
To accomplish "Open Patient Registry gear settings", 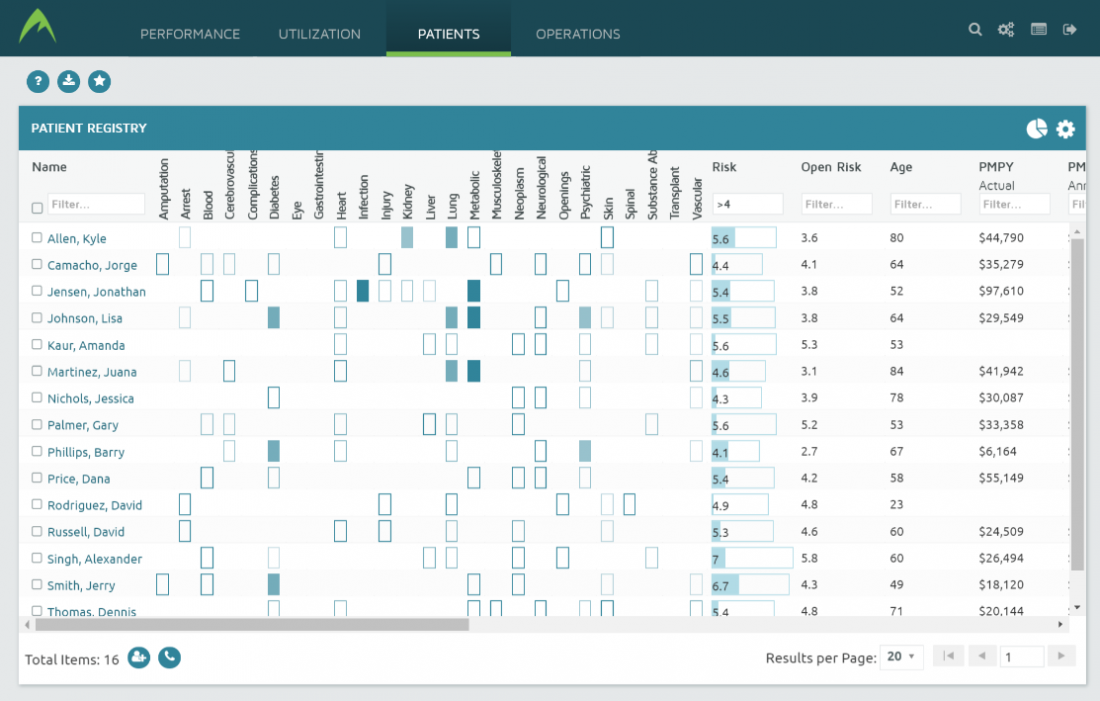I will (x=1066, y=128).
